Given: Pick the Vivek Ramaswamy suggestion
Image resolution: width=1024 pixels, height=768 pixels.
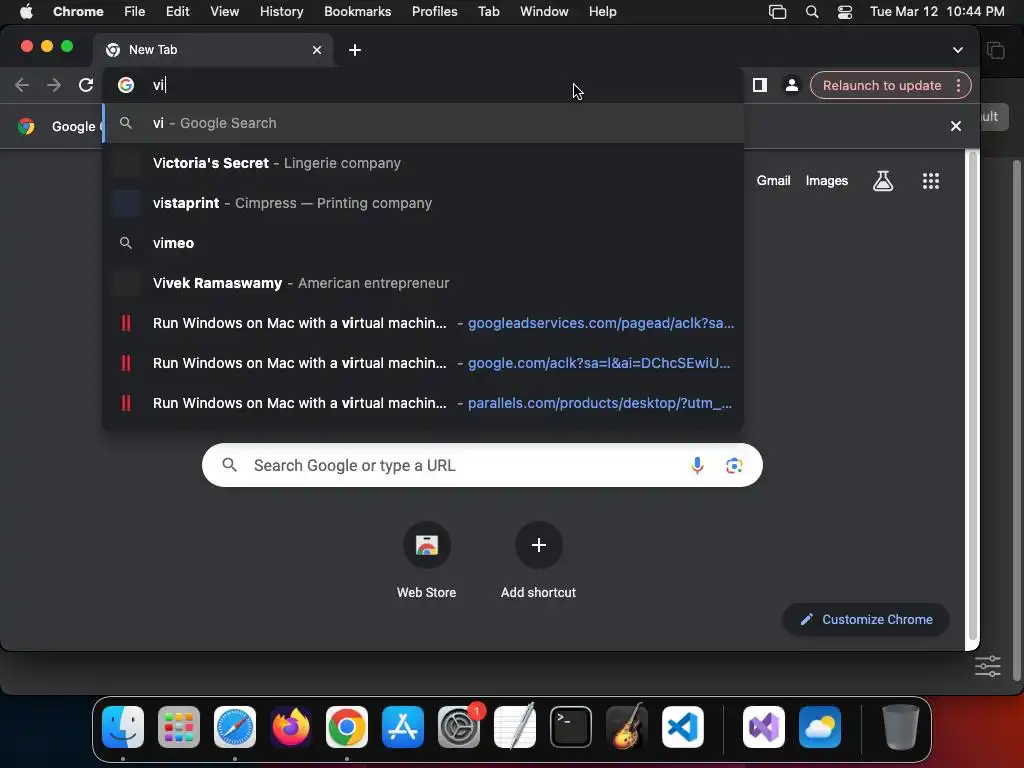Looking at the screenshot, I should (x=423, y=283).
